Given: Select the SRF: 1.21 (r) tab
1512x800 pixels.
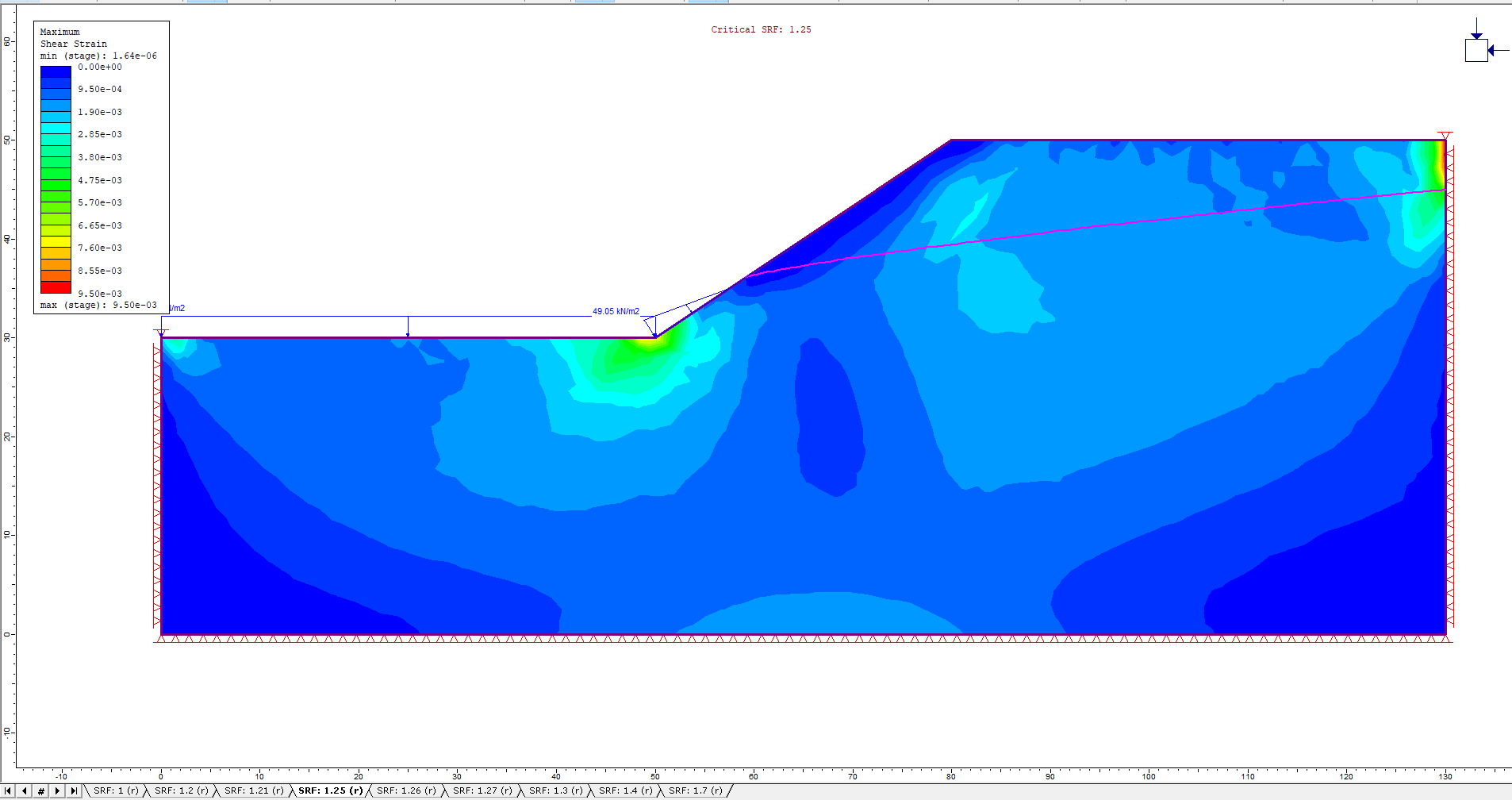Looking at the screenshot, I should pos(254,790).
